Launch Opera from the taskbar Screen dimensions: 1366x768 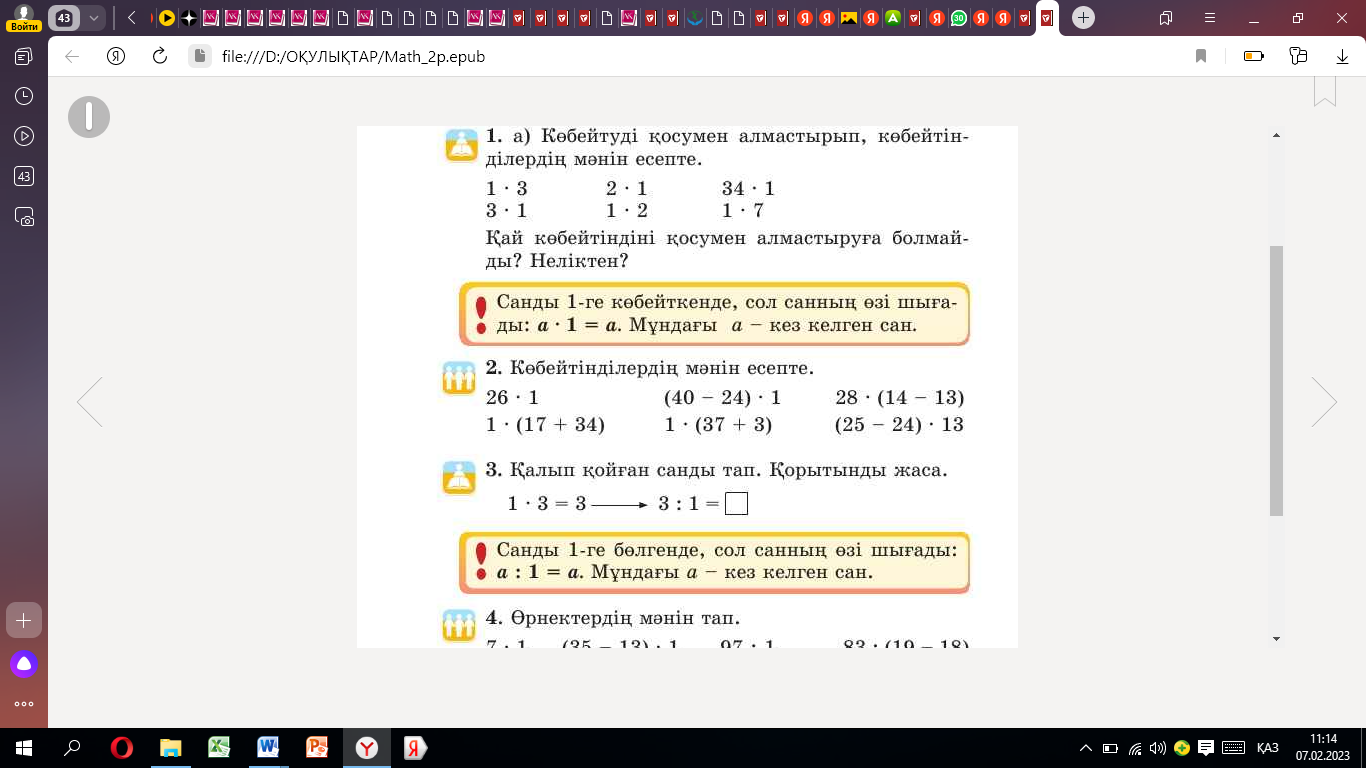[122, 748]
